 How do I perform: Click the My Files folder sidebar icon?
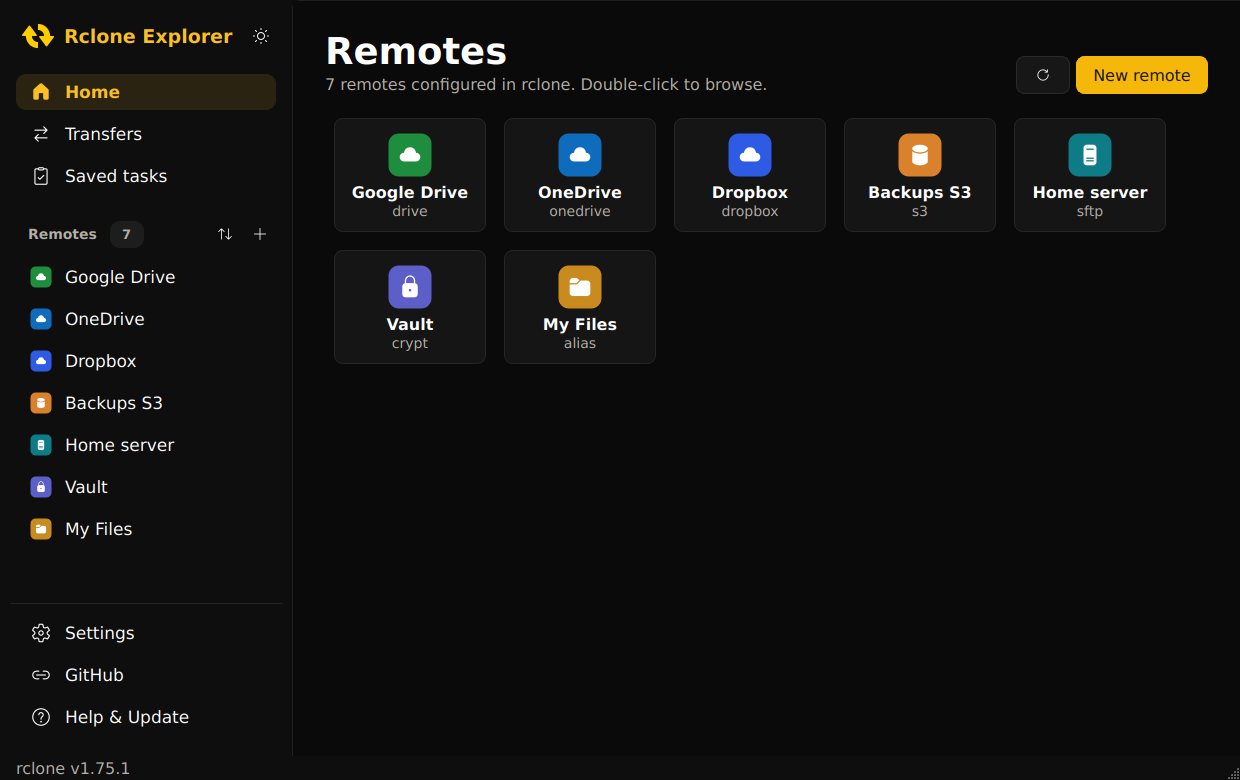click(41, 529)
